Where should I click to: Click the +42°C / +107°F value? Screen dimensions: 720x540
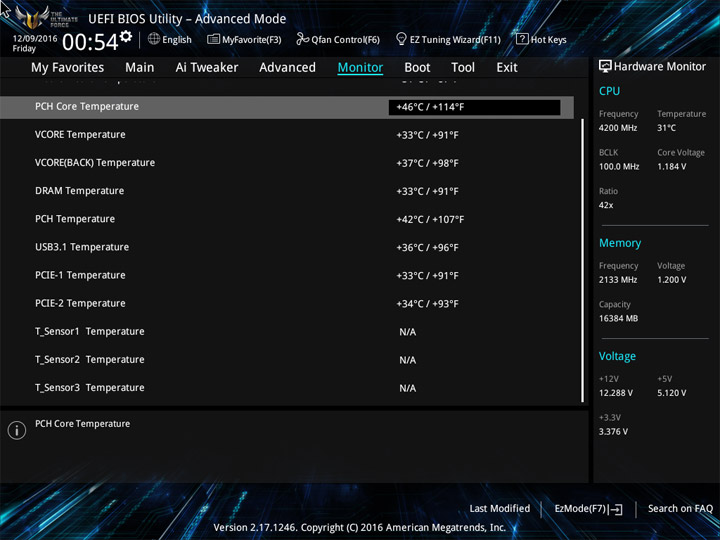pyautogui.click(x=430, y=219)
